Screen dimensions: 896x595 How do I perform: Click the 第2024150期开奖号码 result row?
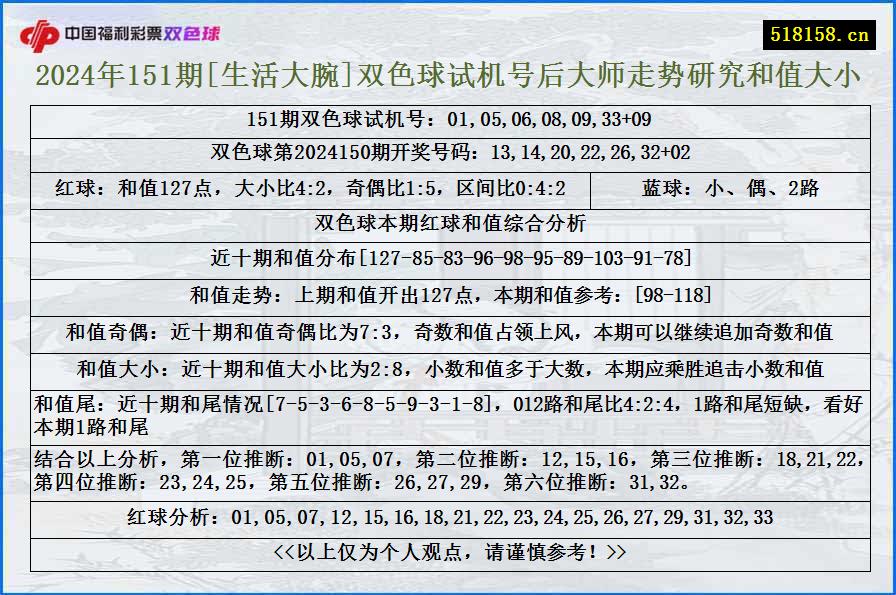pyautogui.click(x=447, y=154)
